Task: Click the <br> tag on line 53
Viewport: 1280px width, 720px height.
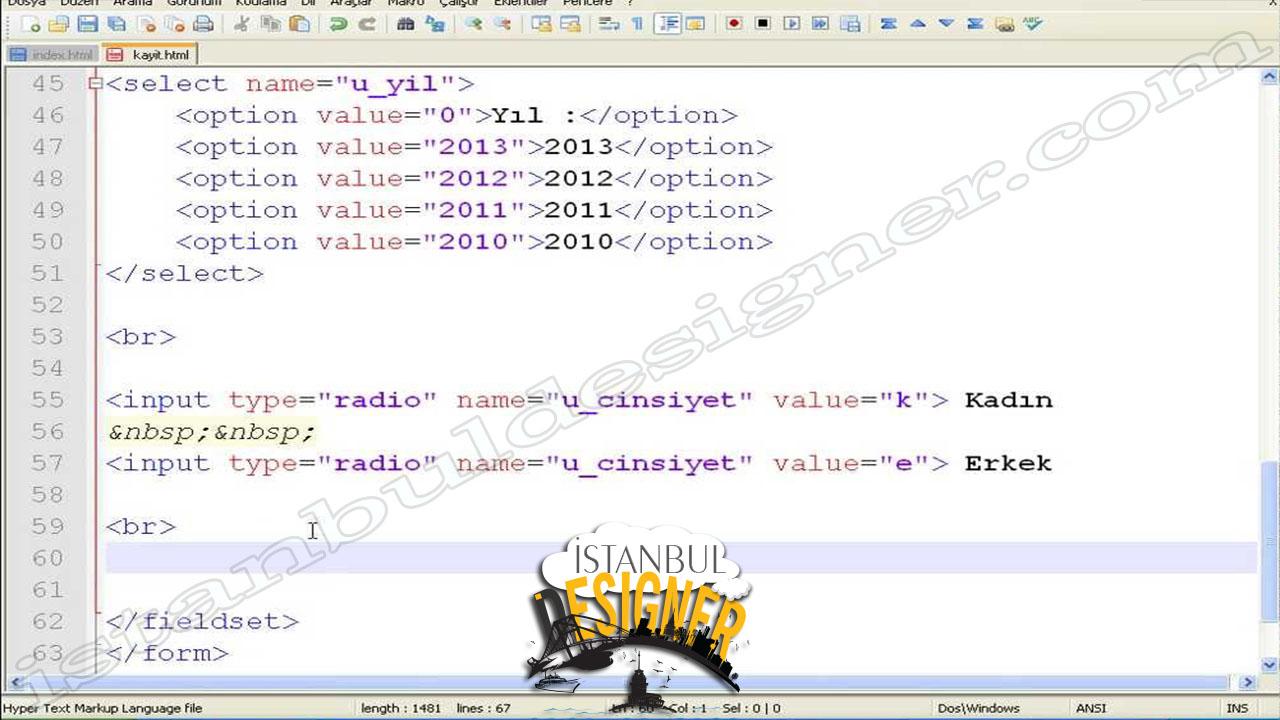Action: (141, 337)
